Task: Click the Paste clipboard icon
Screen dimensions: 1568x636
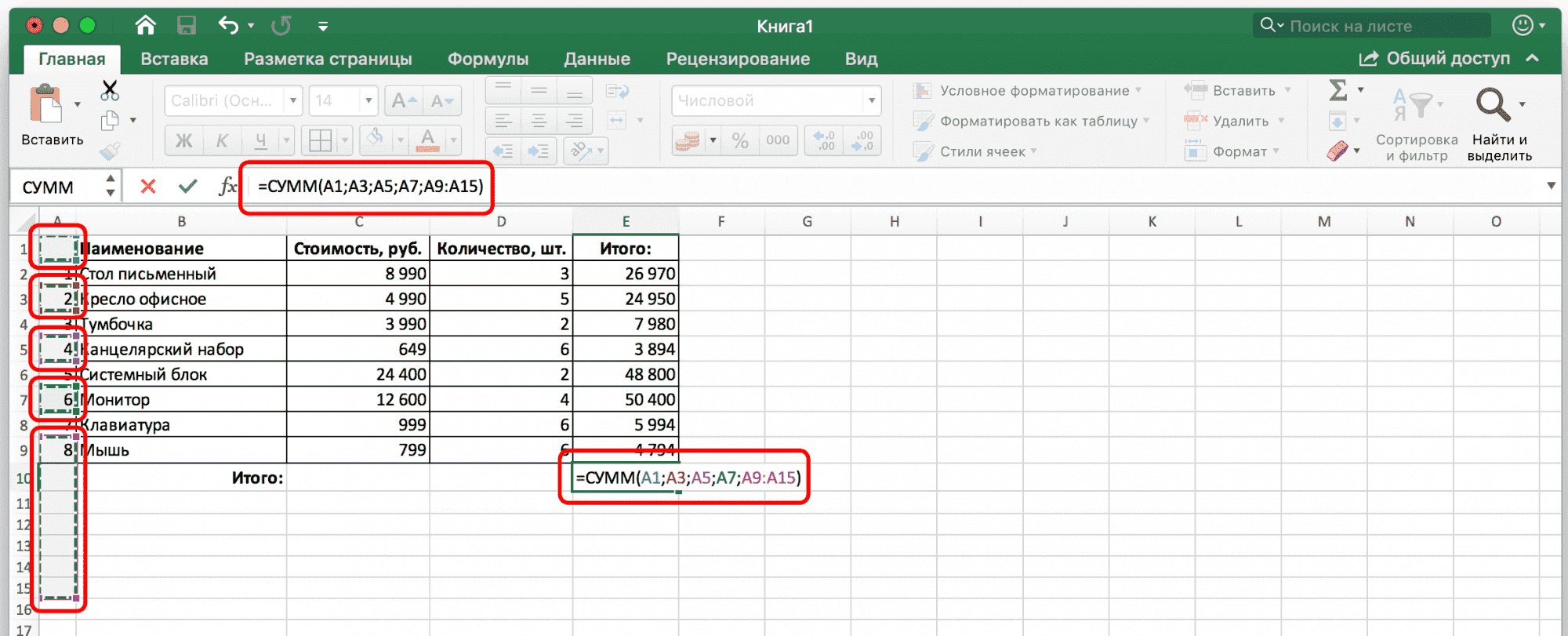Action: coord(45,104)
